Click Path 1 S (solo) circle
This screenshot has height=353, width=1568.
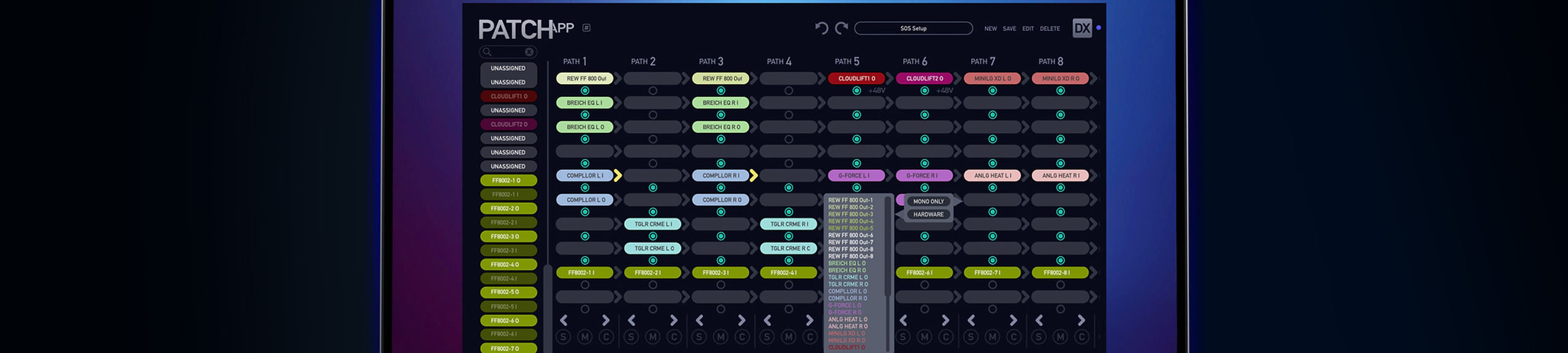[563, 337]
